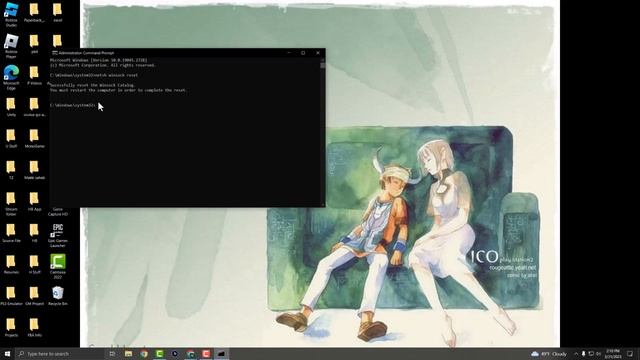Open the Roblox Player desktop shortcut
Screen dimensions: 640x360
point(11,46)
